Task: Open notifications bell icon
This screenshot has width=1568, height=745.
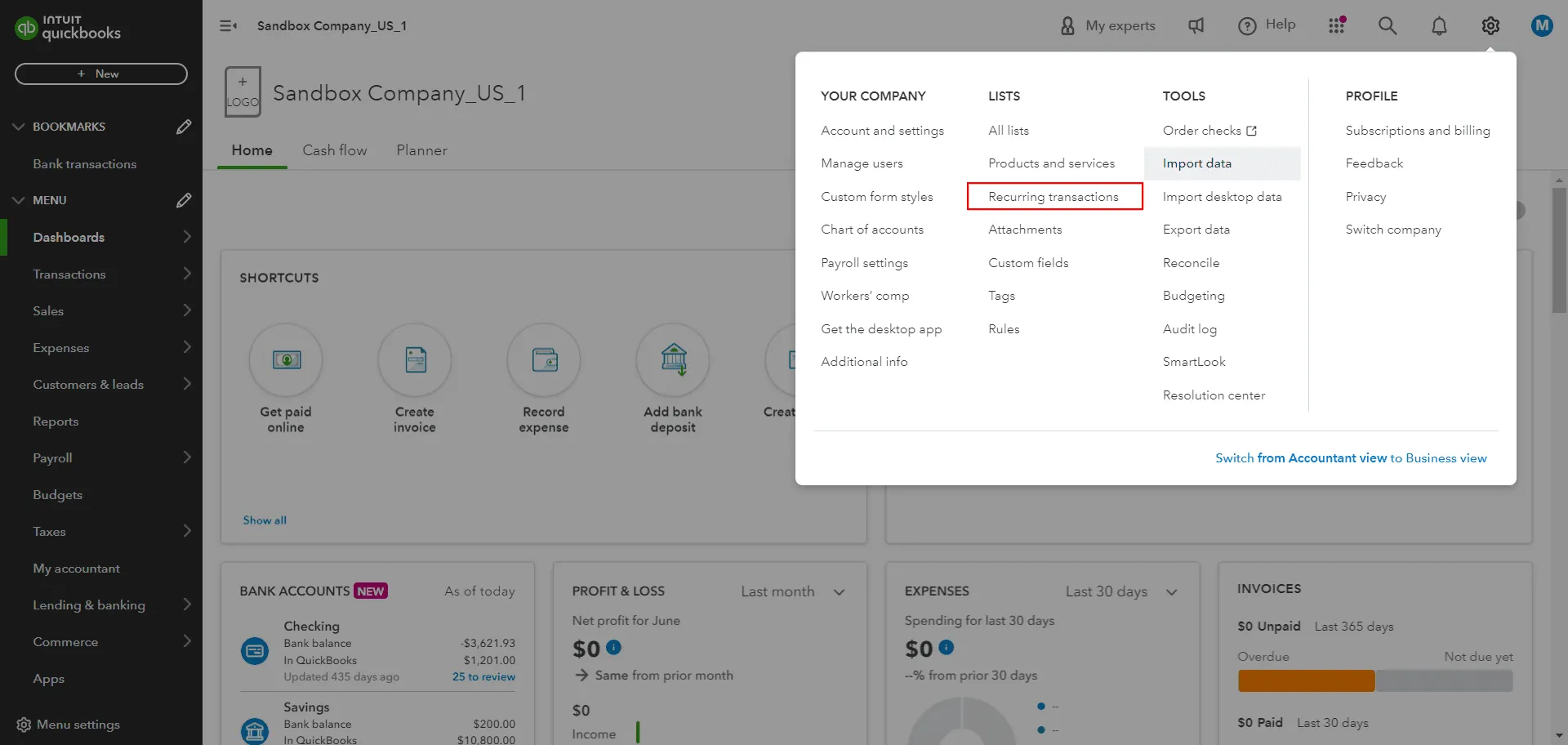Action: click(1439, 26)
